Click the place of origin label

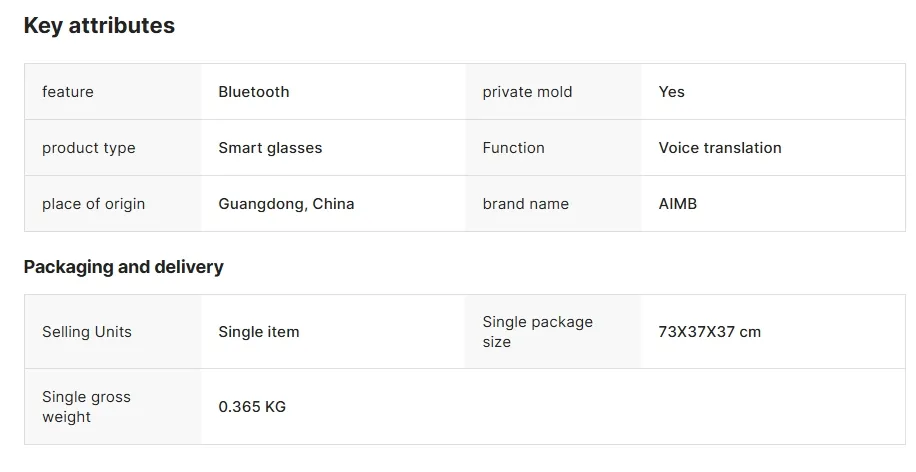tap(93, 204)
